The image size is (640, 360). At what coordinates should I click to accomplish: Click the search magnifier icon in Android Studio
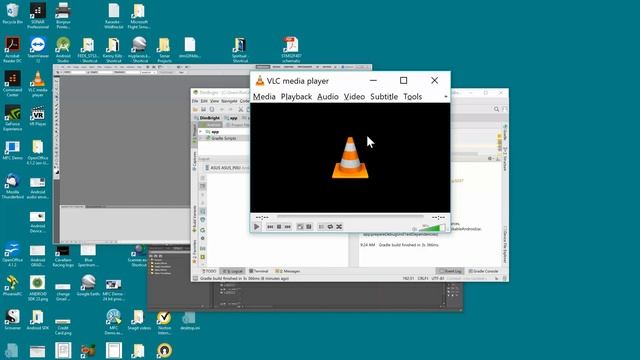(x=496, y=109)
